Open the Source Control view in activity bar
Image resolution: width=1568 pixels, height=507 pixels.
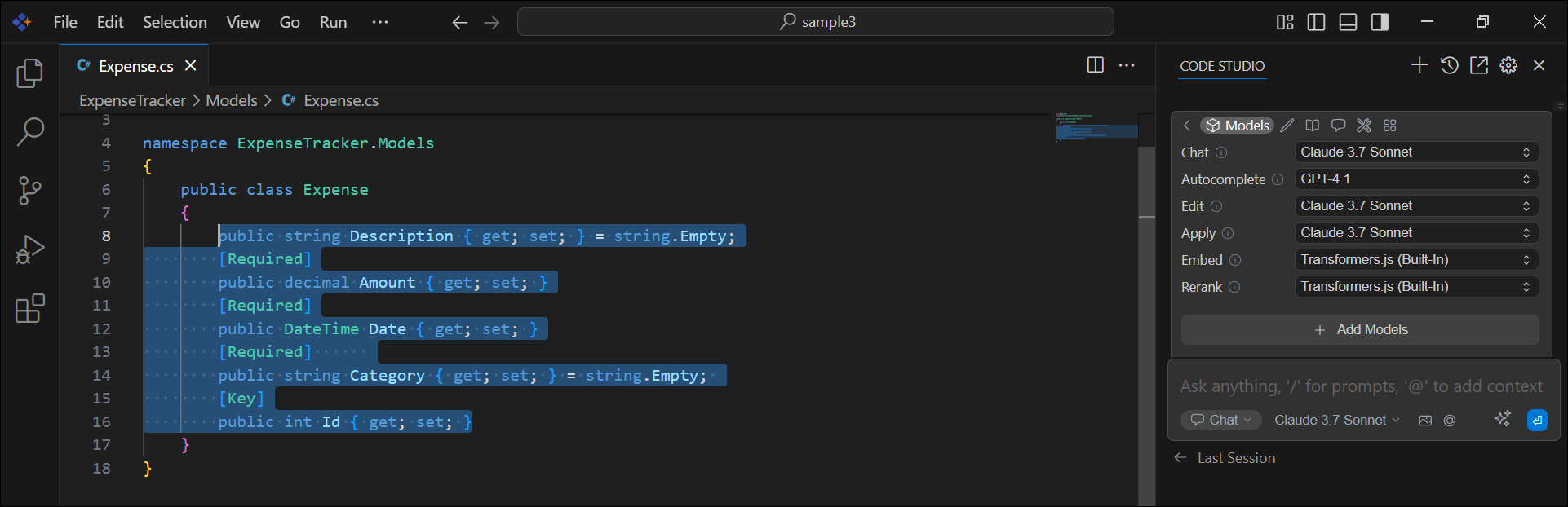(x=29, y=191)
